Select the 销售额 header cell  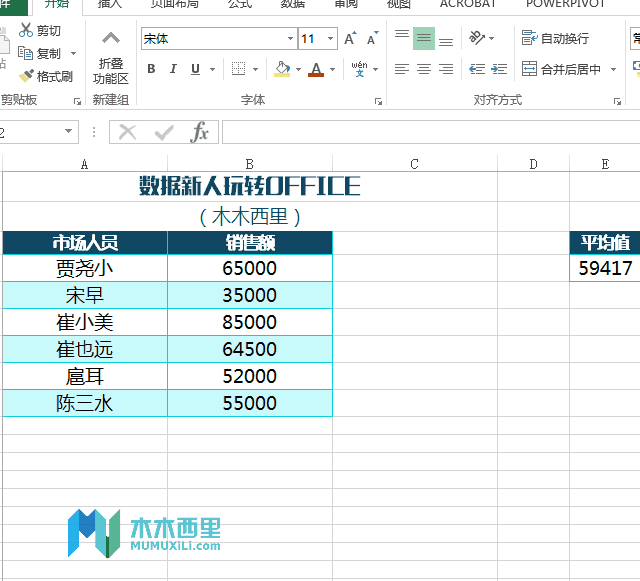(250, 243)
